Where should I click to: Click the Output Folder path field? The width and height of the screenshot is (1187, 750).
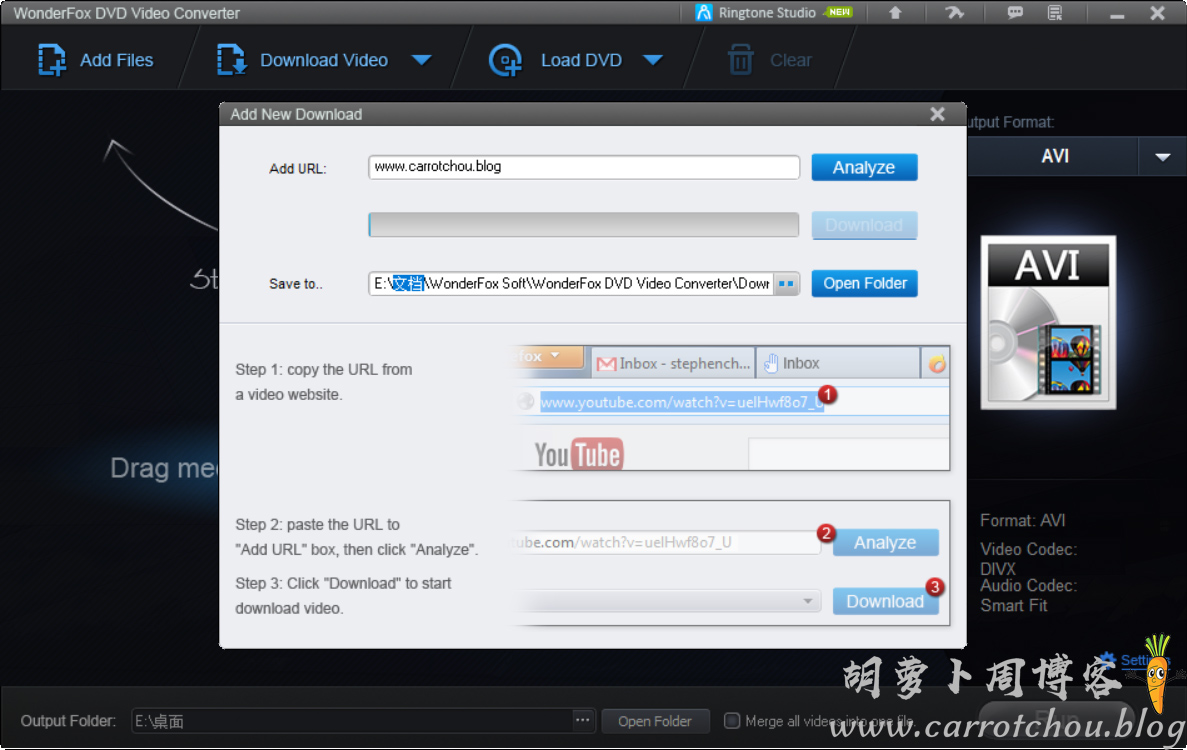pyautogui.click(x=352, y=721)
